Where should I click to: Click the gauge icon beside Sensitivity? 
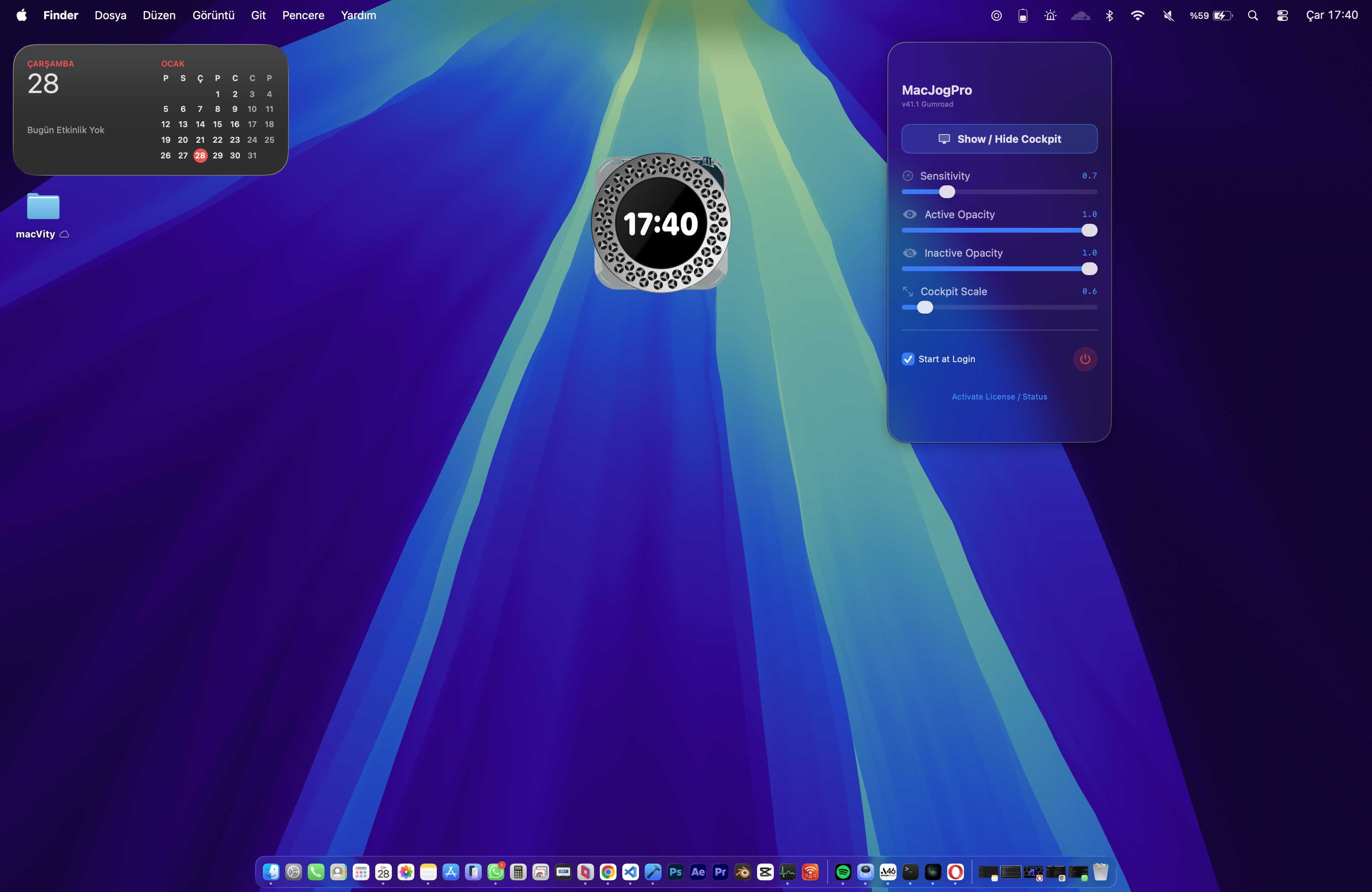point(909,176)
